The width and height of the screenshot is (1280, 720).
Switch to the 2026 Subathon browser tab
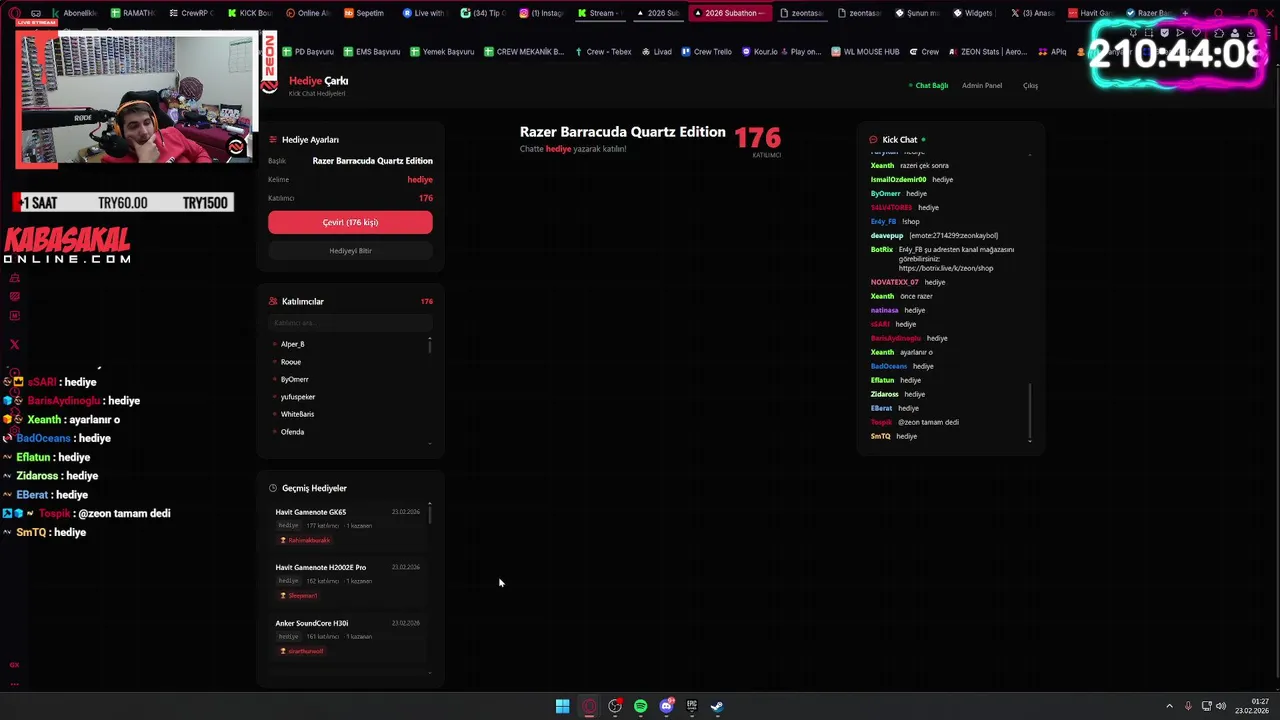click(x=730, y=13)
